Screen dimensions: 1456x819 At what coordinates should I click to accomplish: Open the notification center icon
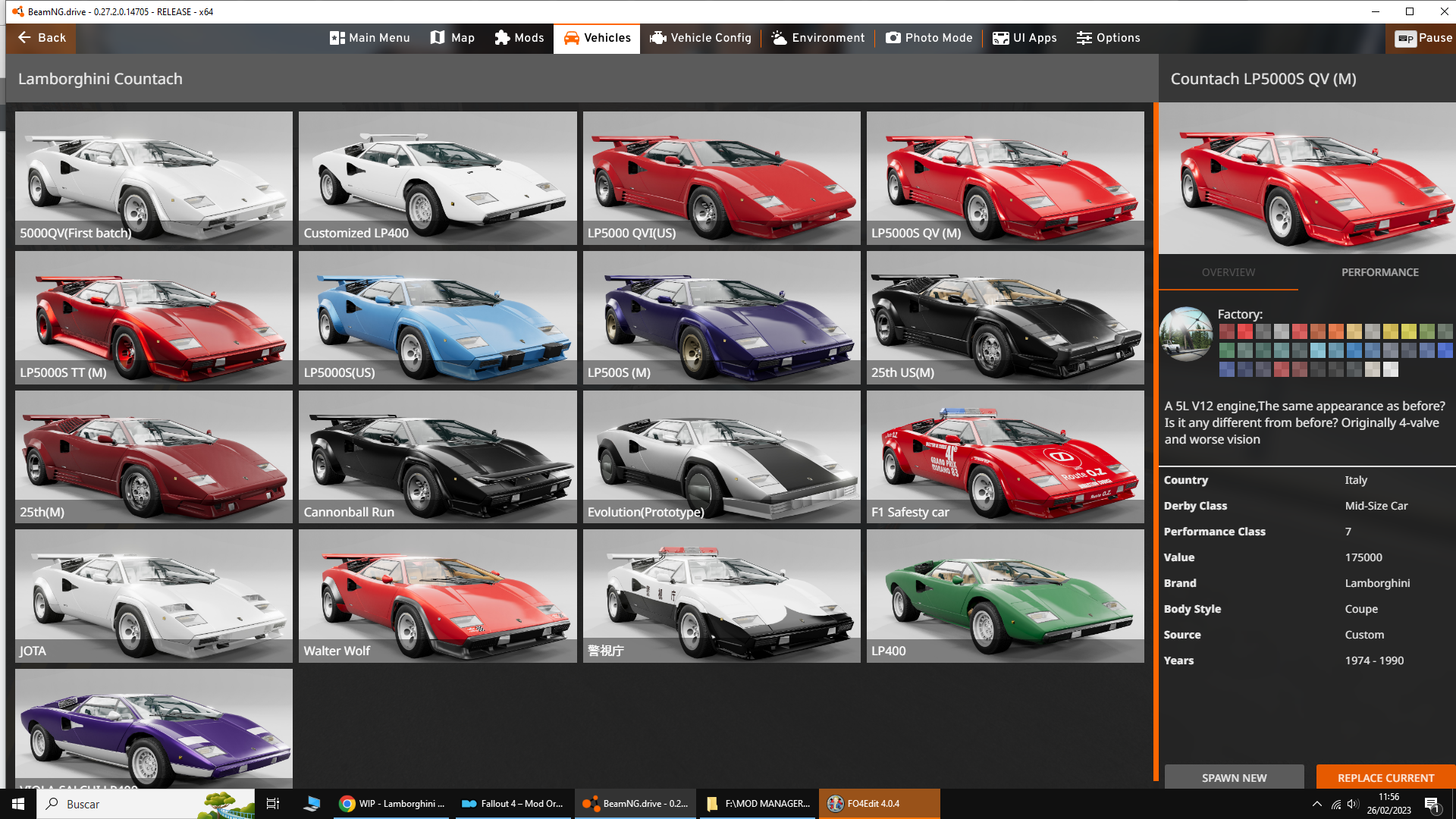[1432, 805]
